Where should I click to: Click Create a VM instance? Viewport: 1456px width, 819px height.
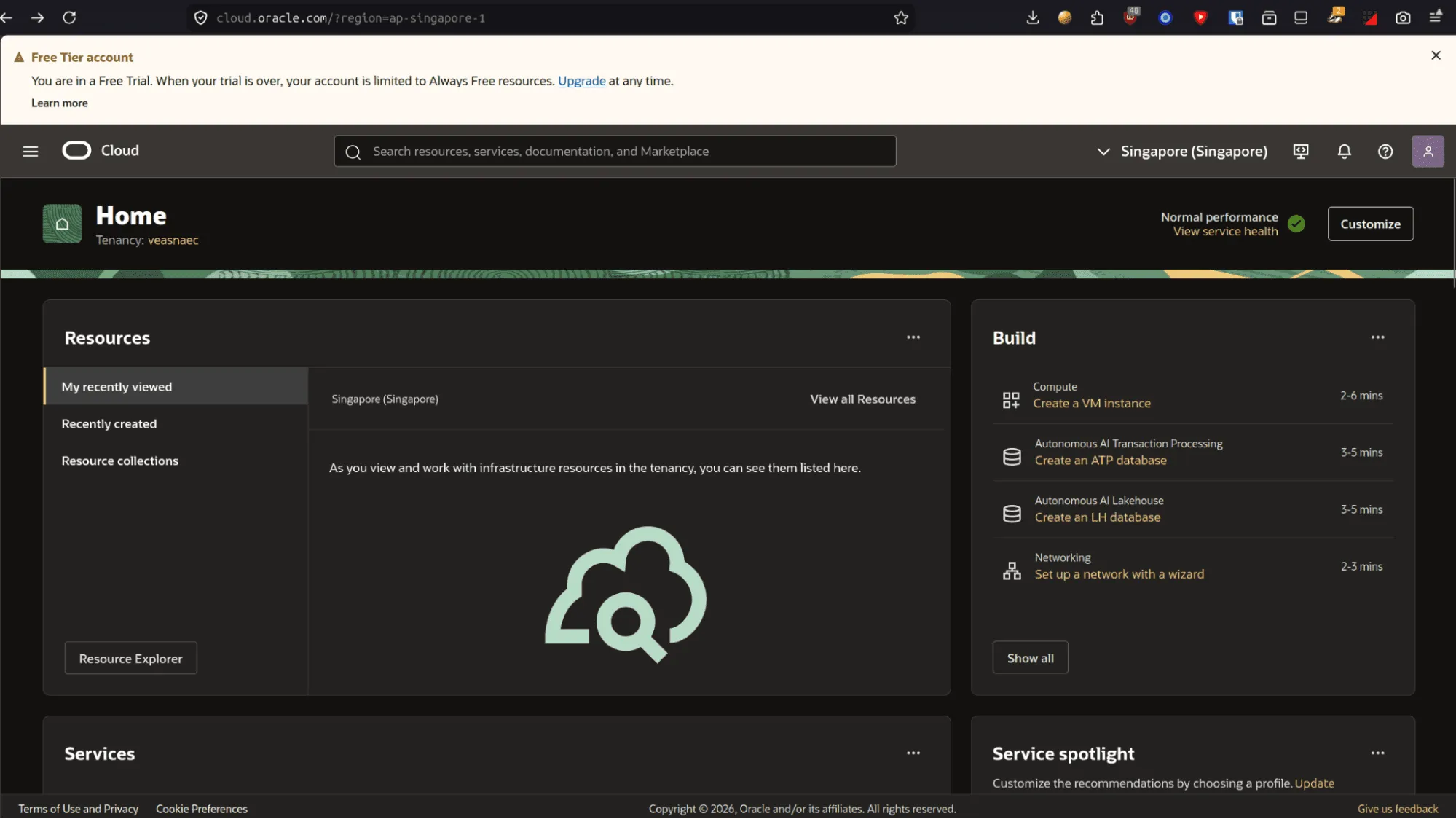point(1092,404)
